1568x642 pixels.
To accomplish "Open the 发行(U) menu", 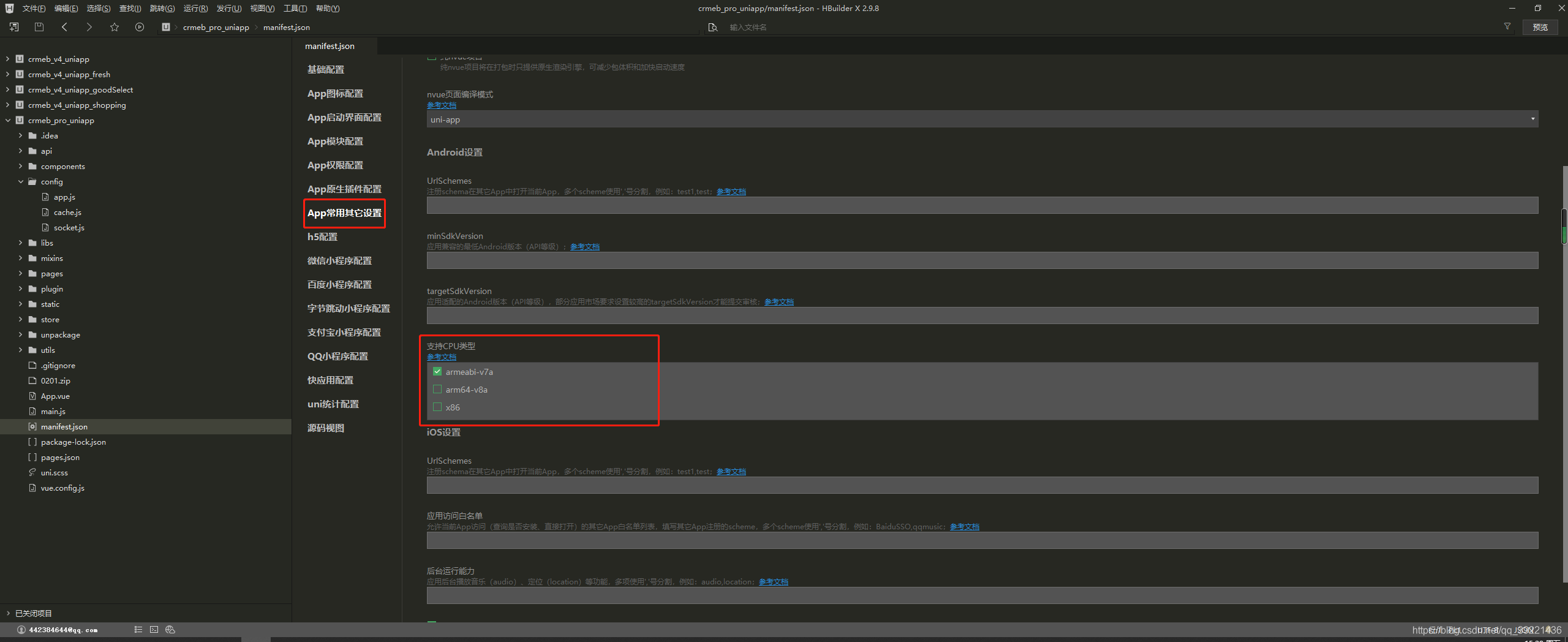I will tap(229, 8).
